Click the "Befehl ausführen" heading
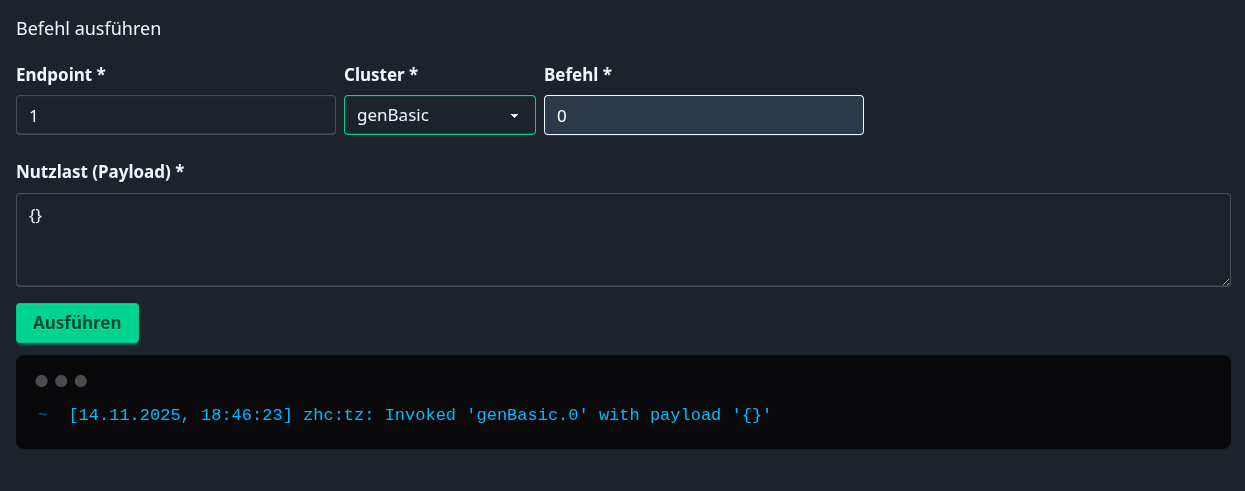 (89, 28)
